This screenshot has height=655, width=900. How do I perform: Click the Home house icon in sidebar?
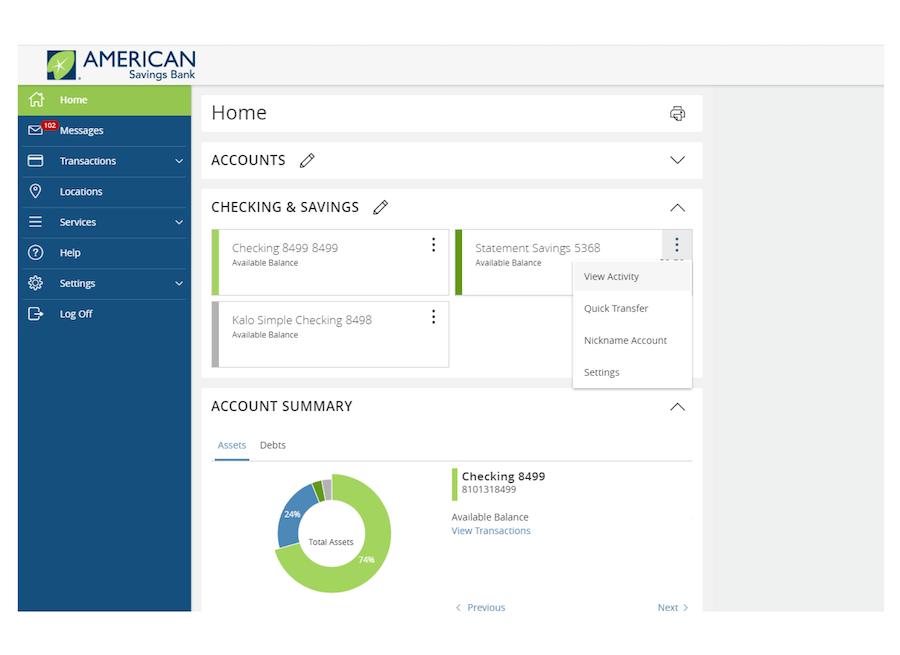[36, 99]
